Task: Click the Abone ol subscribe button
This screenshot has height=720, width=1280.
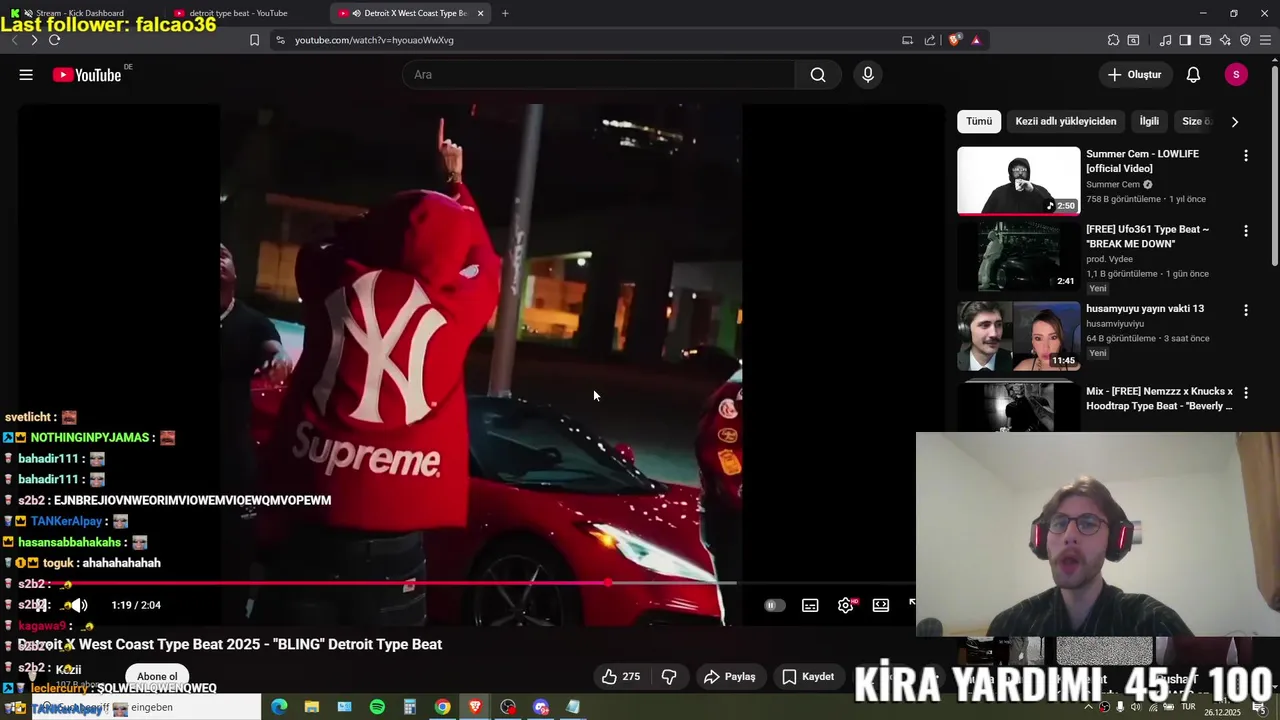Action: point(157,677)
